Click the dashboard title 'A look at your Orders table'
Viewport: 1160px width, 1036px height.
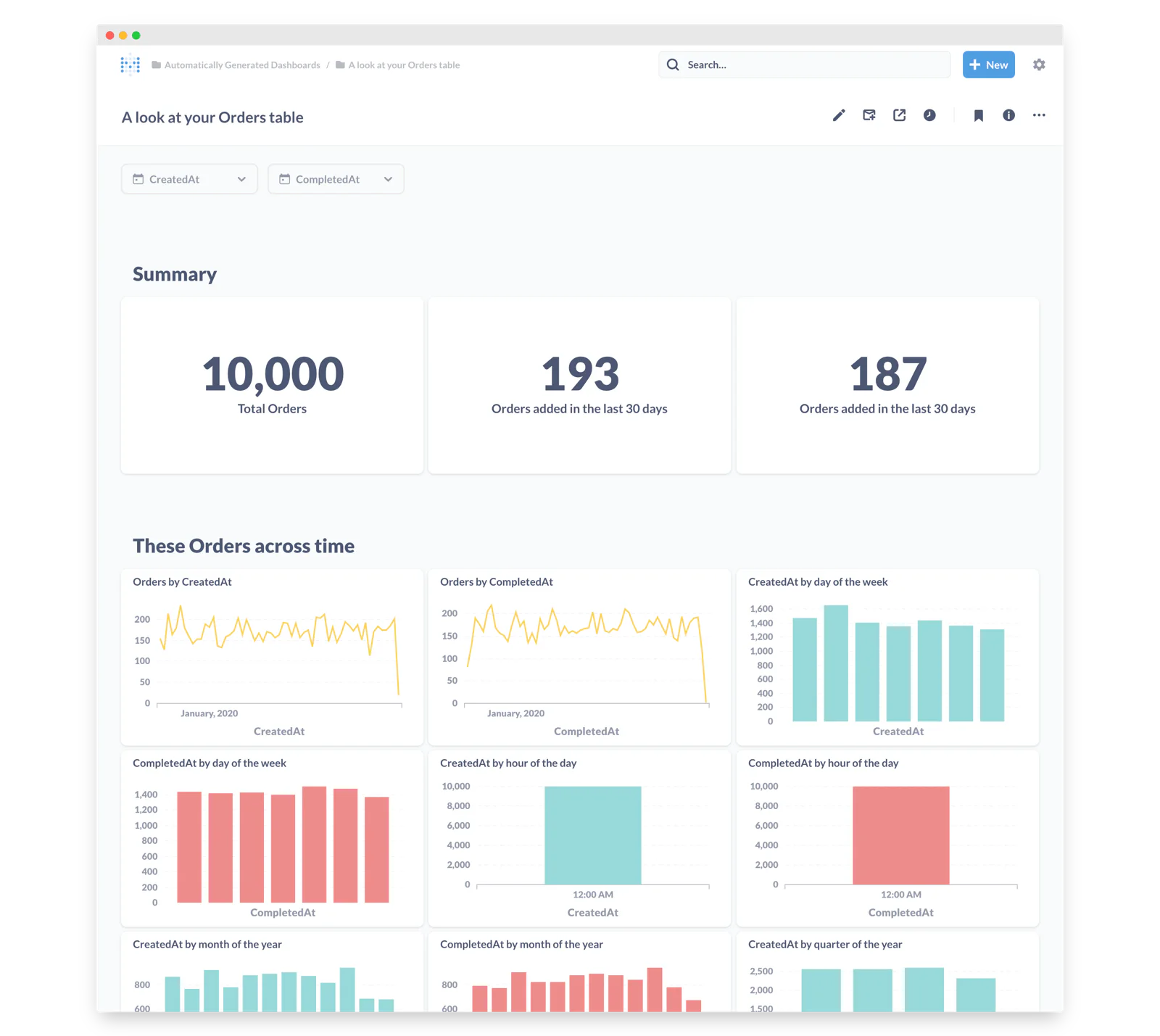[212, 117]
